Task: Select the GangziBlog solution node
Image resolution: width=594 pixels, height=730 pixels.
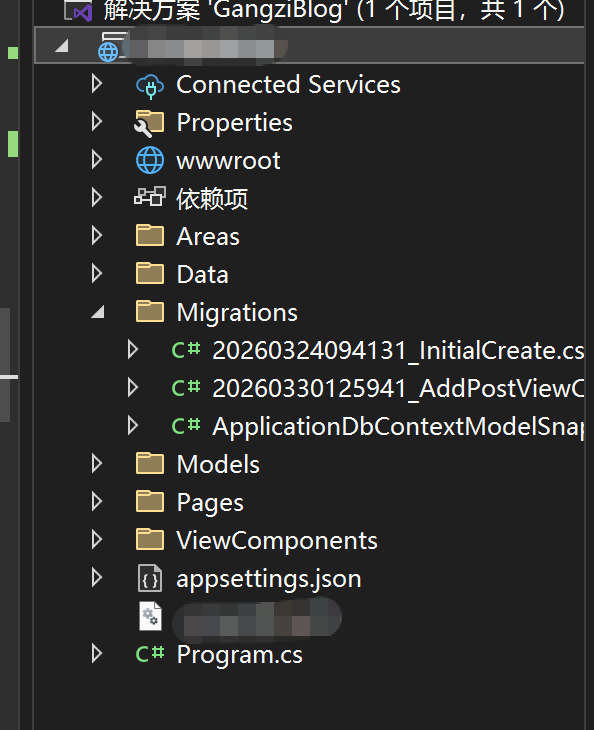Action: point(334,11)
